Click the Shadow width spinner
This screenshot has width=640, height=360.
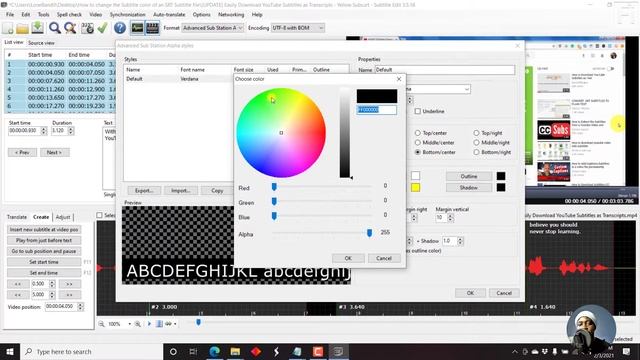(x=460, y=241)
